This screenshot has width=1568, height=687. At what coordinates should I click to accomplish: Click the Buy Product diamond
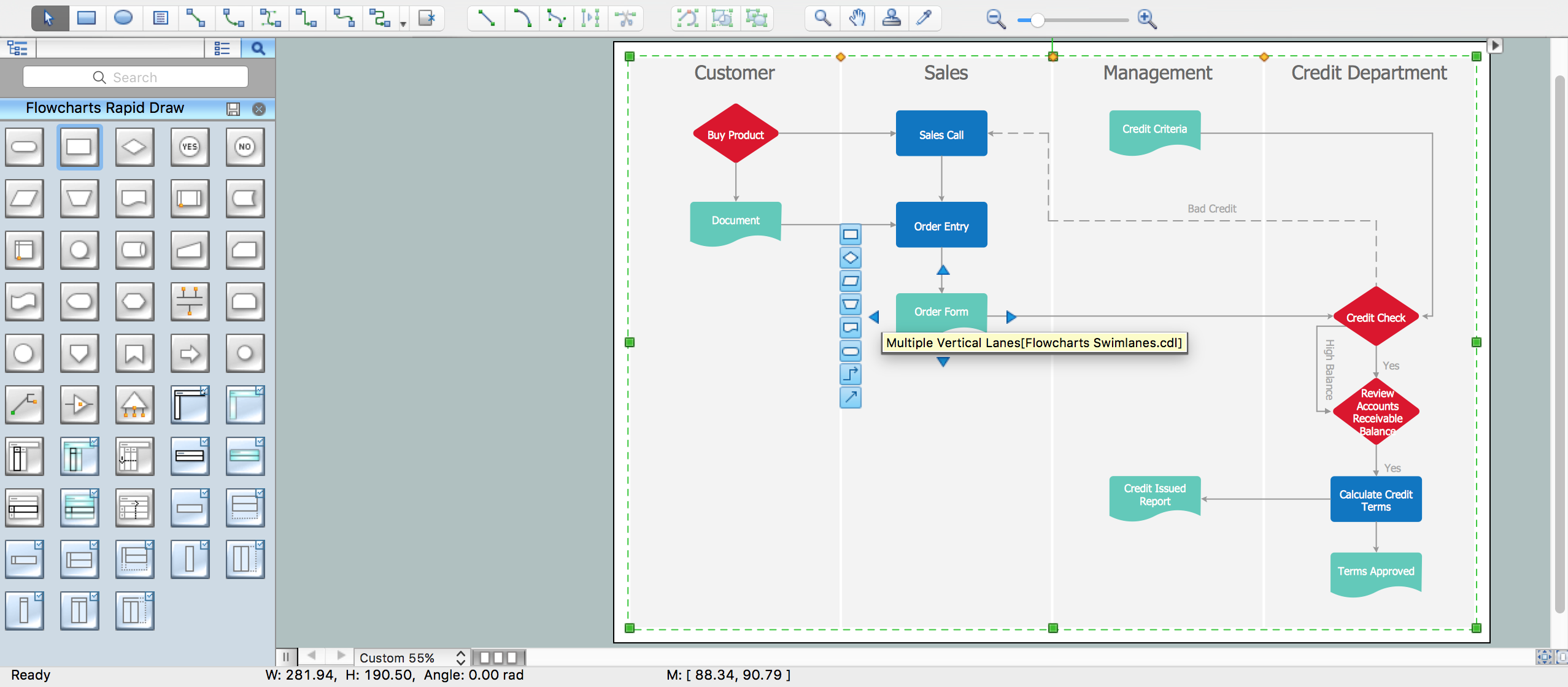coord(735,134)
